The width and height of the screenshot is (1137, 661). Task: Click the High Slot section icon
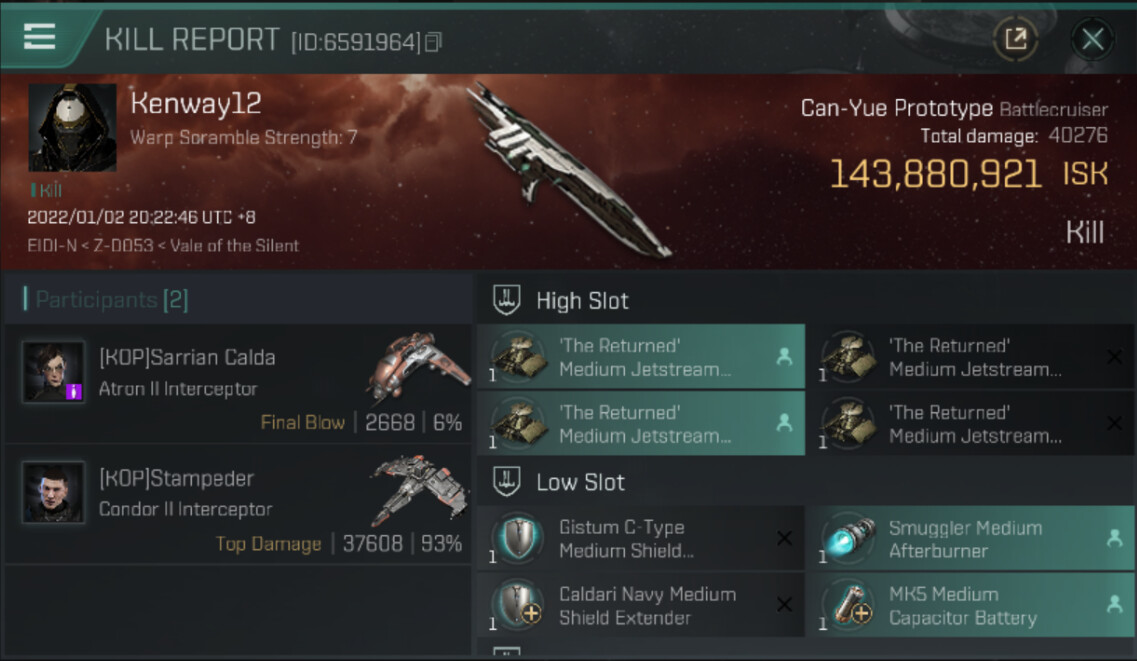point(506,300)
